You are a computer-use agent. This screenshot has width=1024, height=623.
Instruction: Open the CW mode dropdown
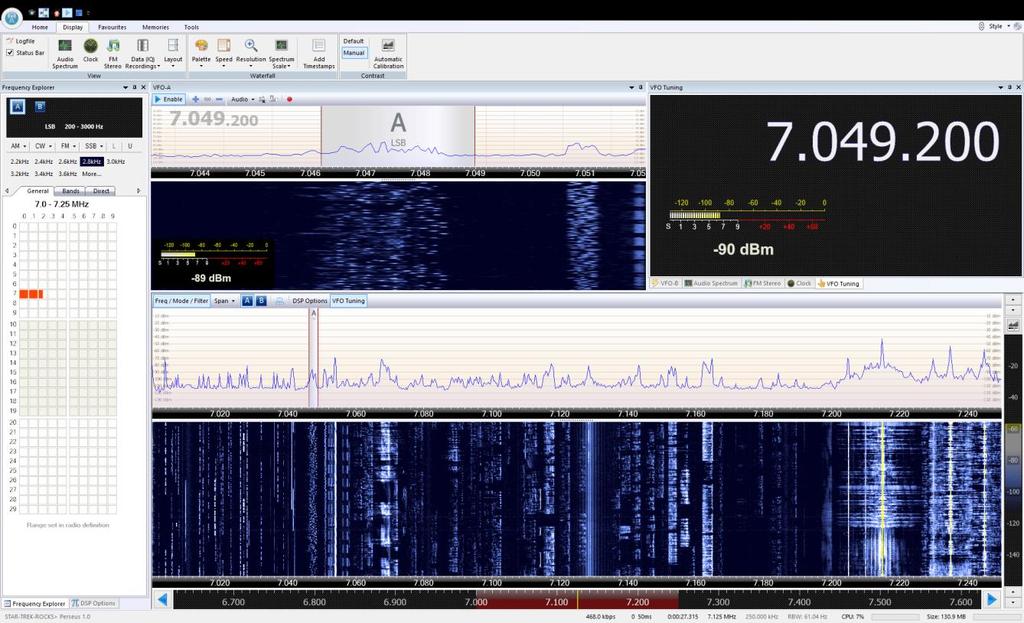tap(42, 146)
